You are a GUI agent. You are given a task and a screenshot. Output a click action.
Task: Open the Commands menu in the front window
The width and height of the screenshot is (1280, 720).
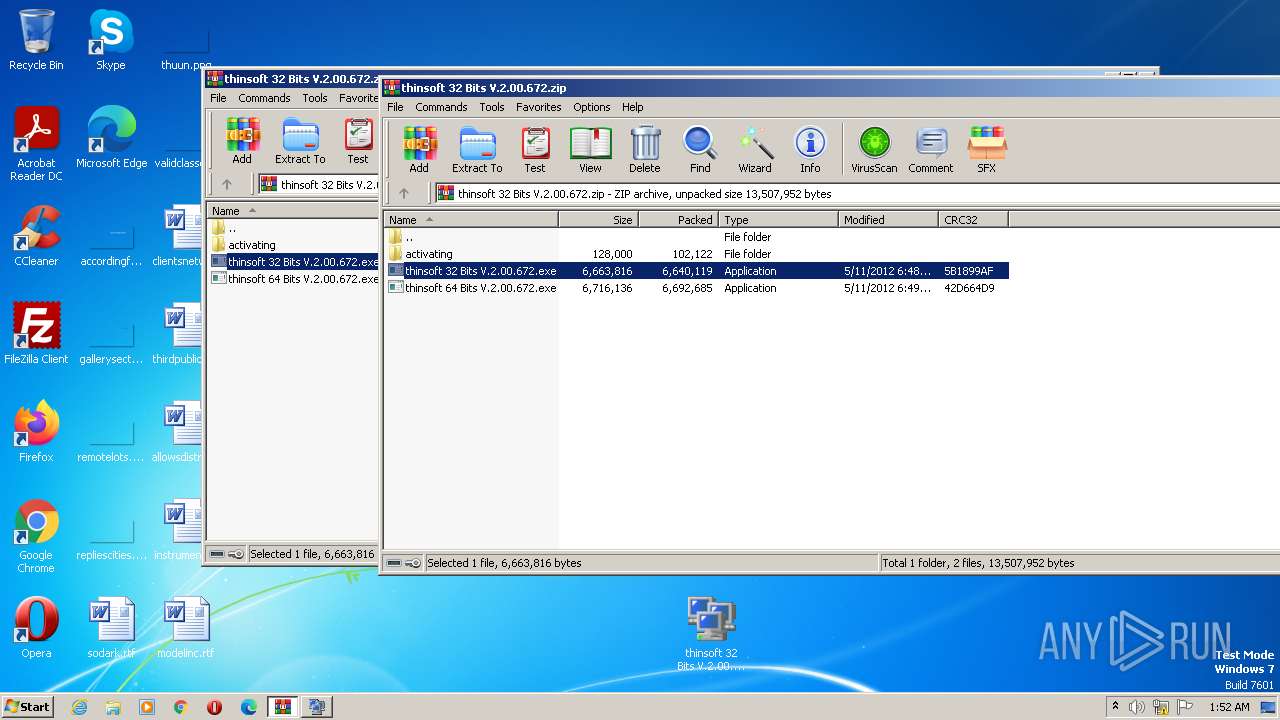[441, 107]
